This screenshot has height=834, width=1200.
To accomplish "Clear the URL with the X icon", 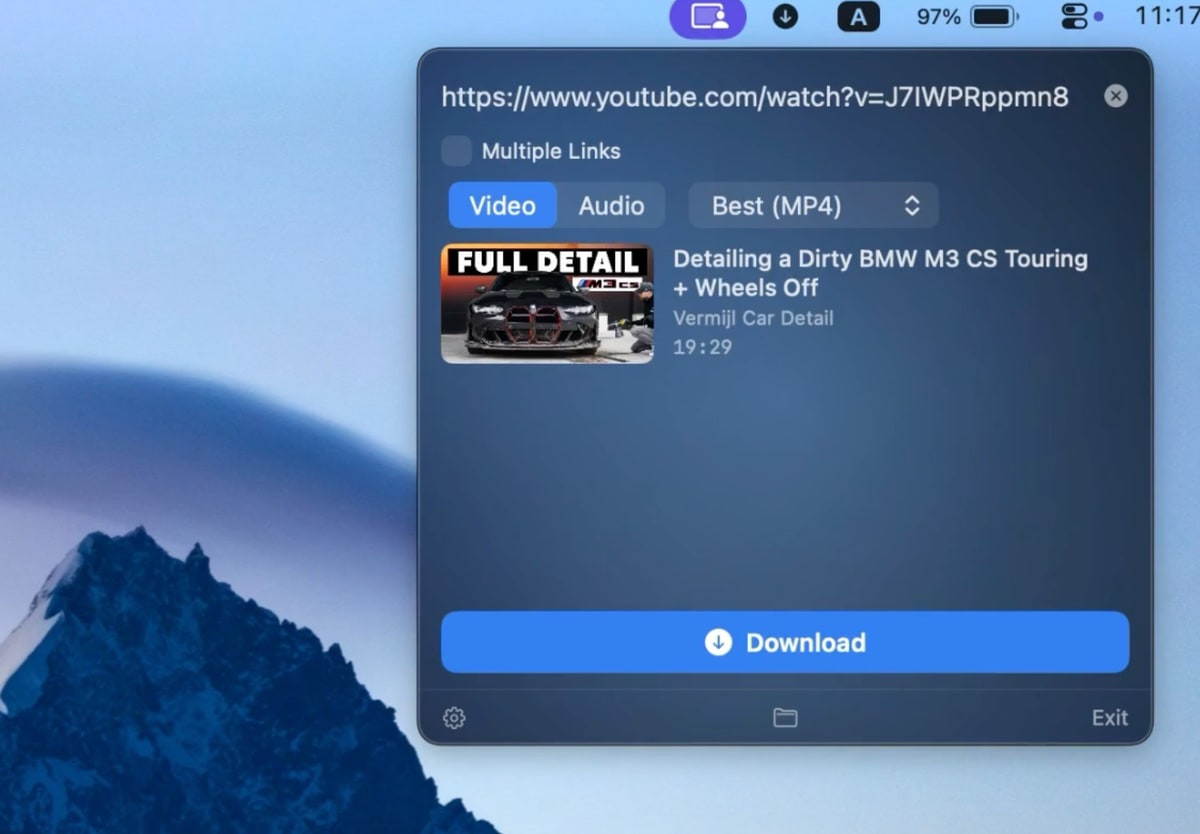I will tap(1116, 96).
